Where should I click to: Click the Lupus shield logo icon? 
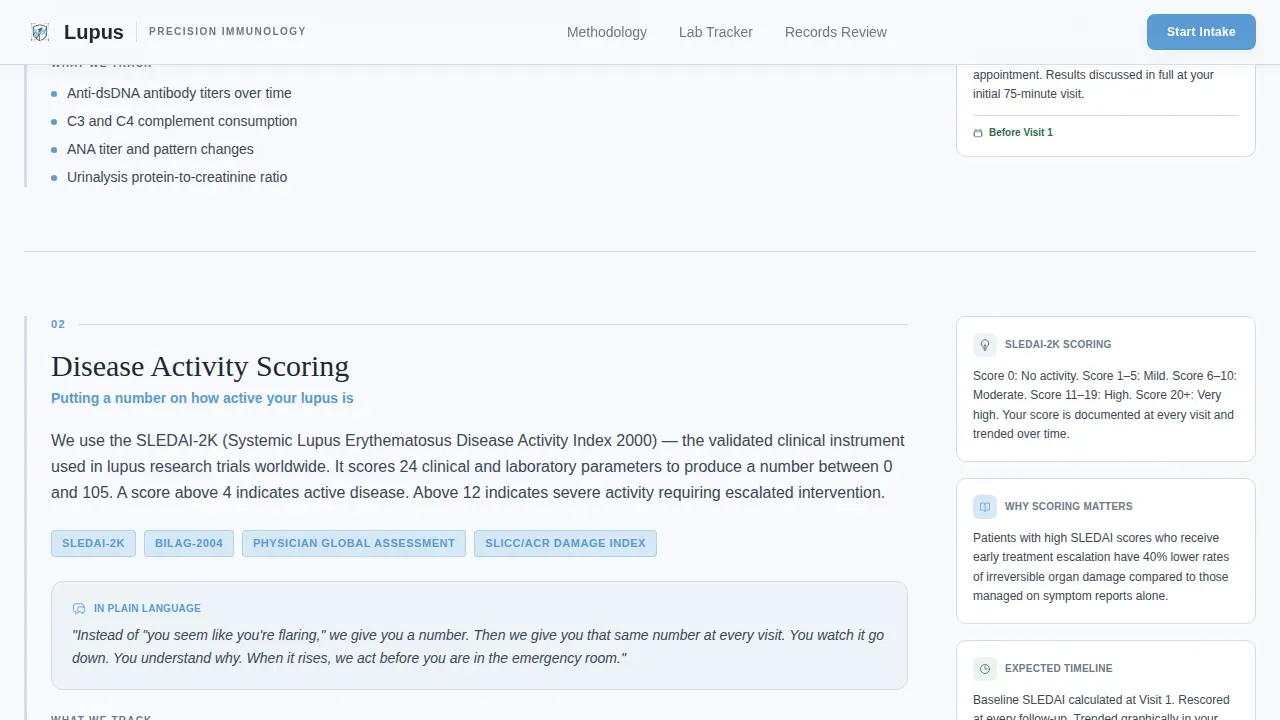click(40, 32)
